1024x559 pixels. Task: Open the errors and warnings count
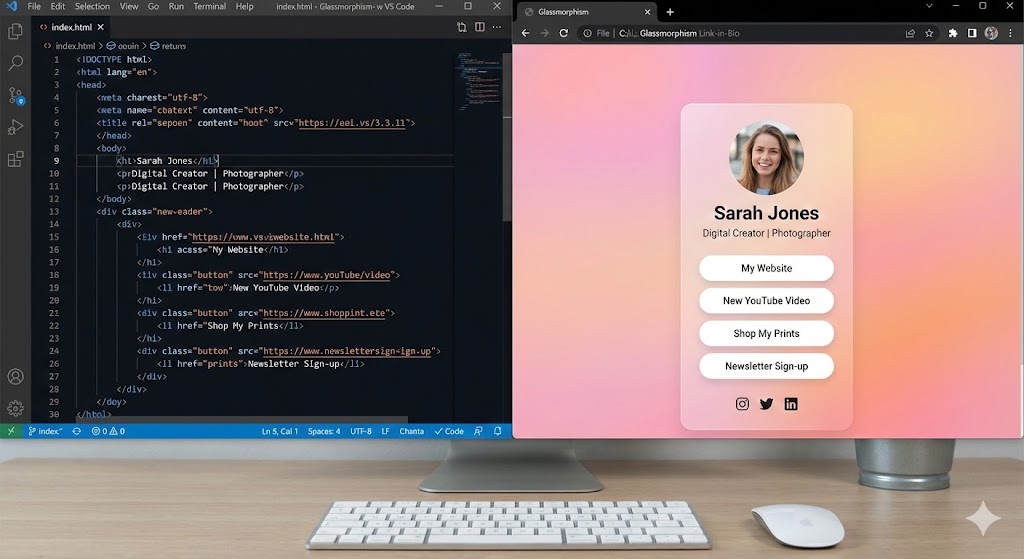tap(108, 431)
